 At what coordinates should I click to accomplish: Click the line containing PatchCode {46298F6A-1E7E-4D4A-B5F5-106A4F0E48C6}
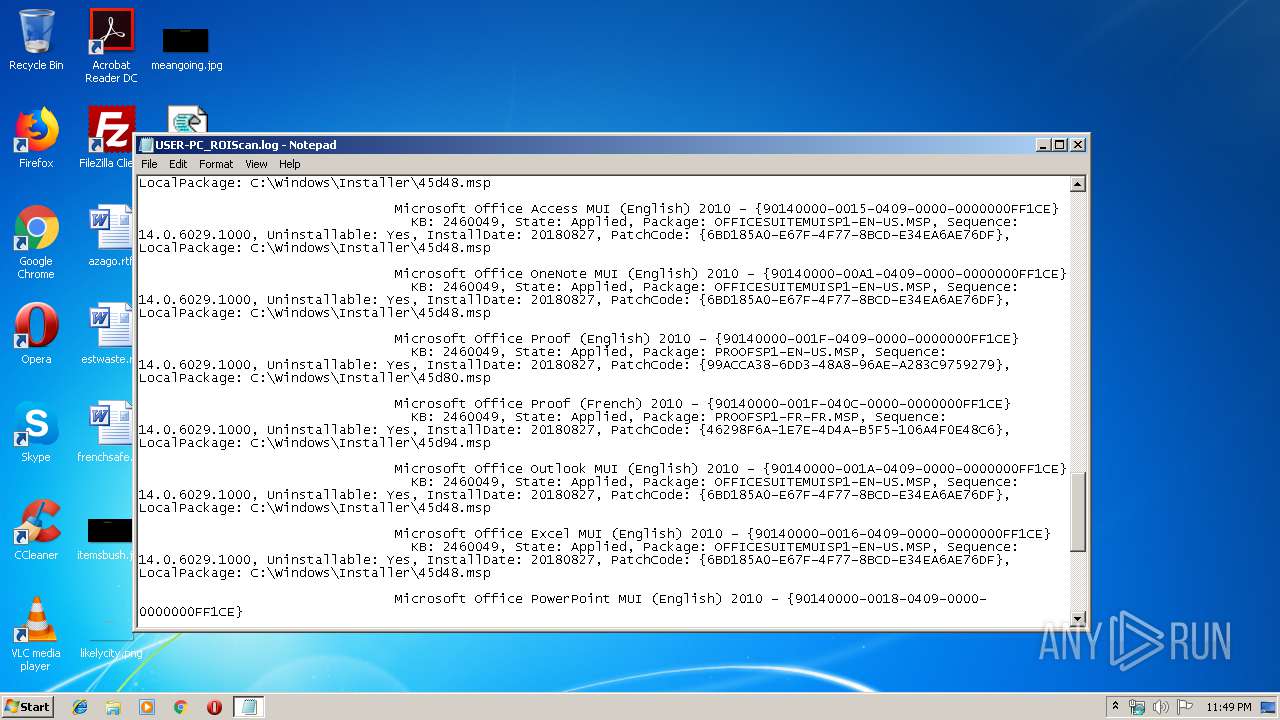click(574, 430)
